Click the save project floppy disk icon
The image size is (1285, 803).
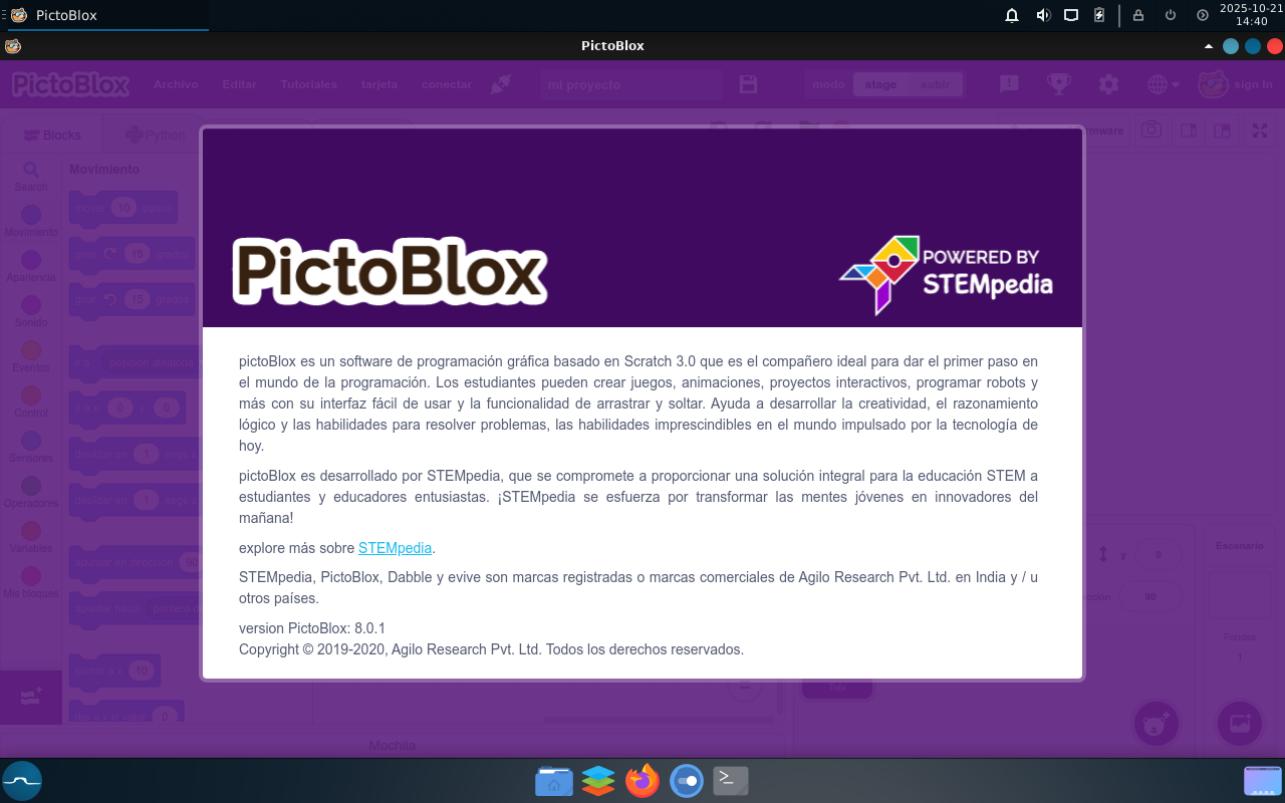click(x=748, y=85)
